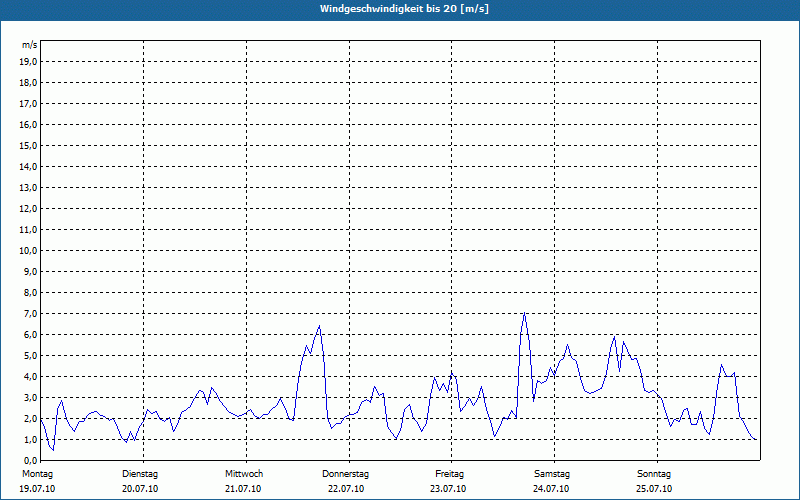
Task: Click the 'Samstag' day label
Action: tap(552, 474)
